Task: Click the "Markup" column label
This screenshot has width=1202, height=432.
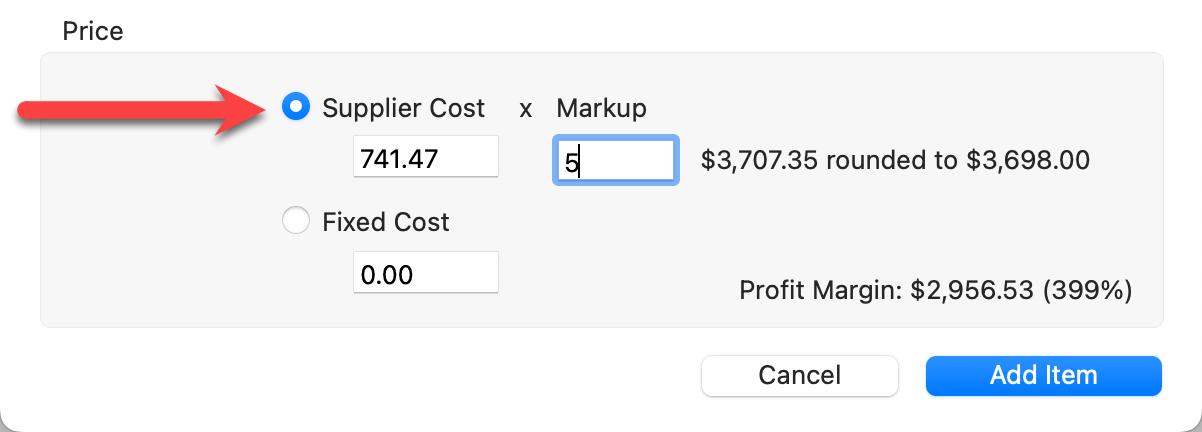Action: 601,108
